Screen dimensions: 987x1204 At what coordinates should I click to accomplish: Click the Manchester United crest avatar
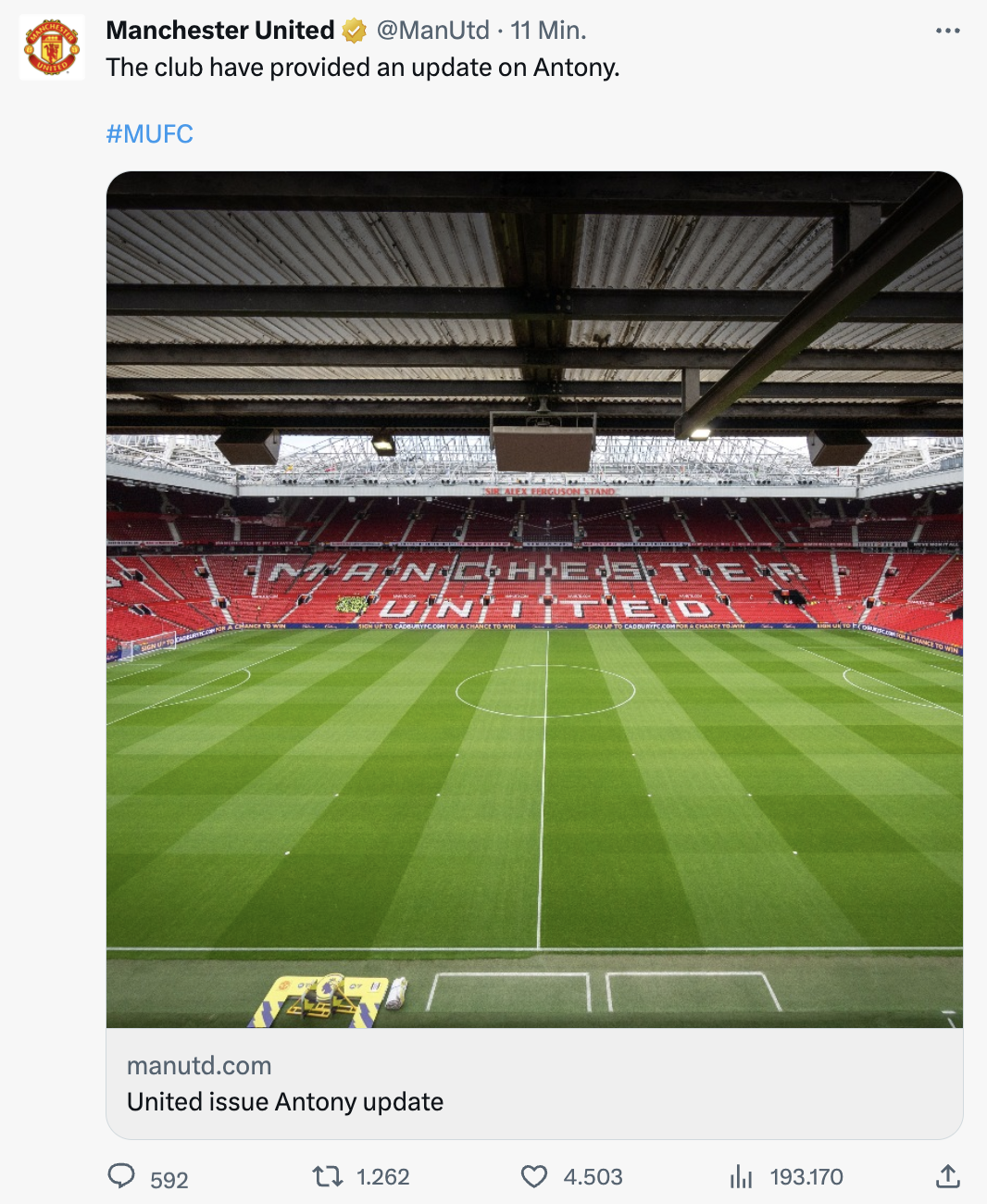coord(52,47)
